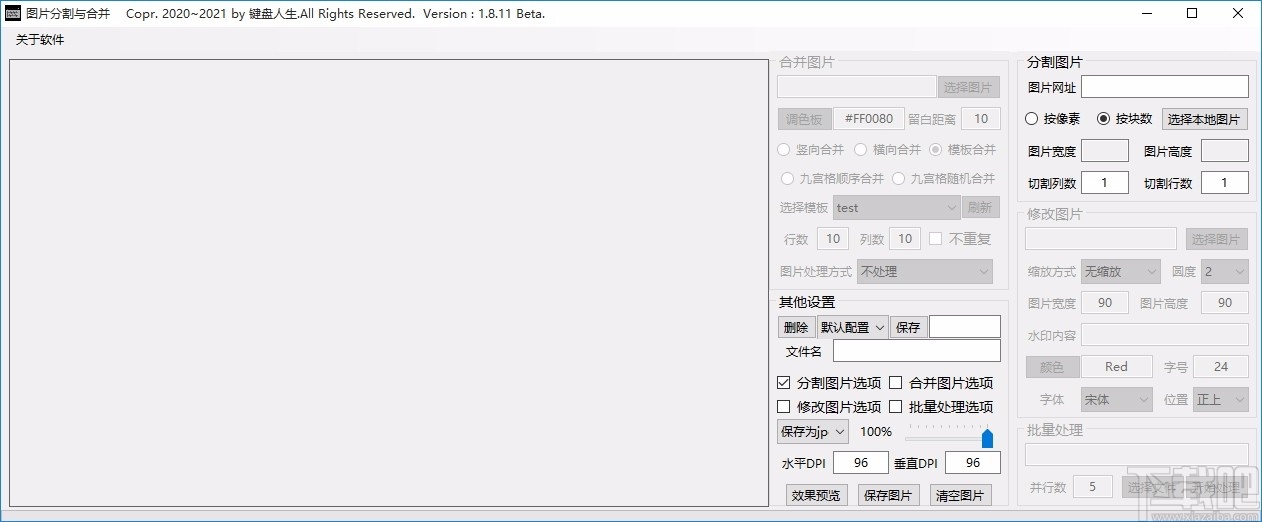Click the 清空图片 button

tap(960, 495)
